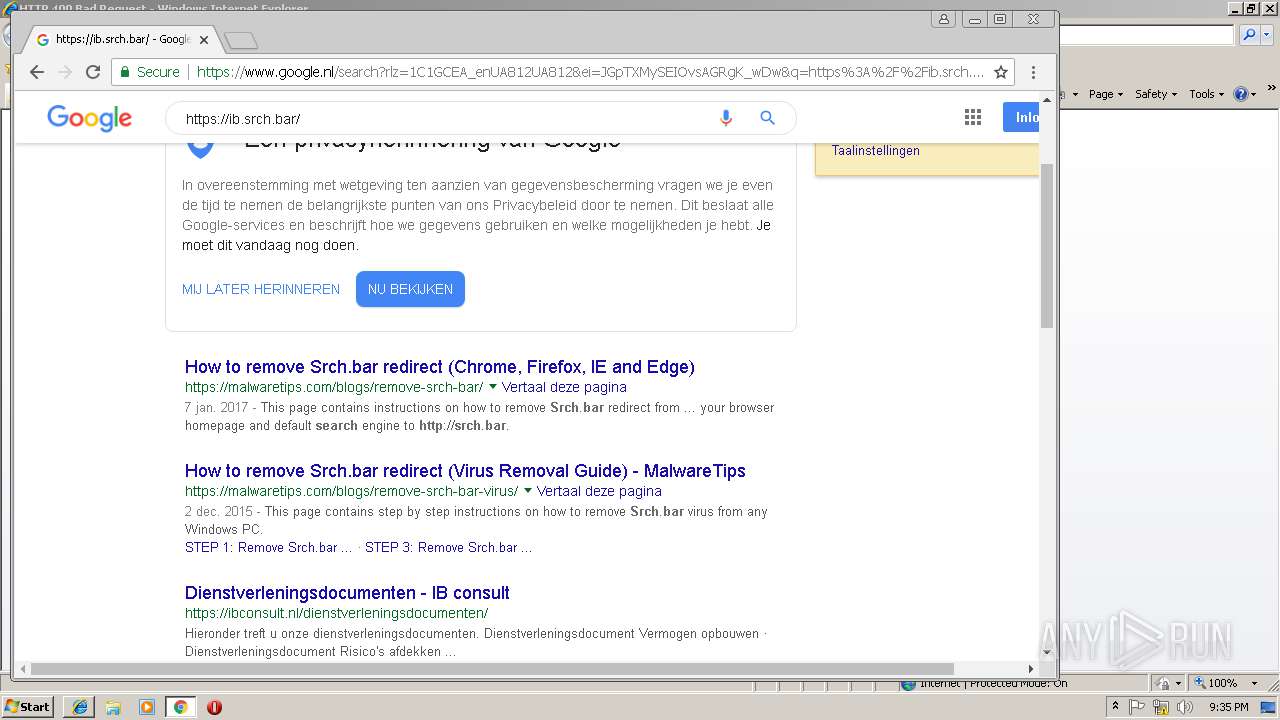1280x720 pixels.
Task: Click Vertaal deze pagina for the virus guide
Action: click(x=599, y=491)
